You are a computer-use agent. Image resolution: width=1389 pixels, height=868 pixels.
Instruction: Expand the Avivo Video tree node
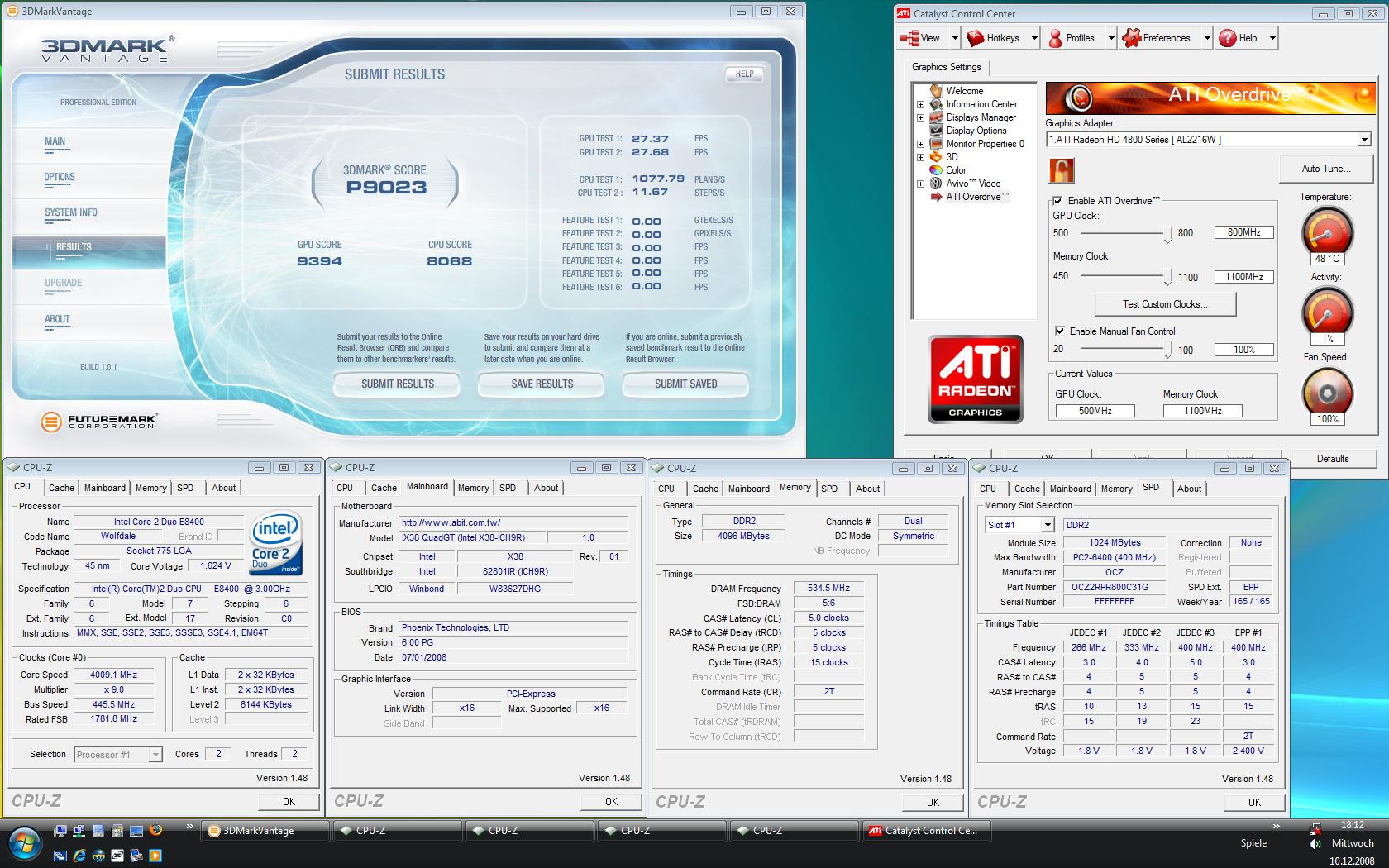pos(920,184)
